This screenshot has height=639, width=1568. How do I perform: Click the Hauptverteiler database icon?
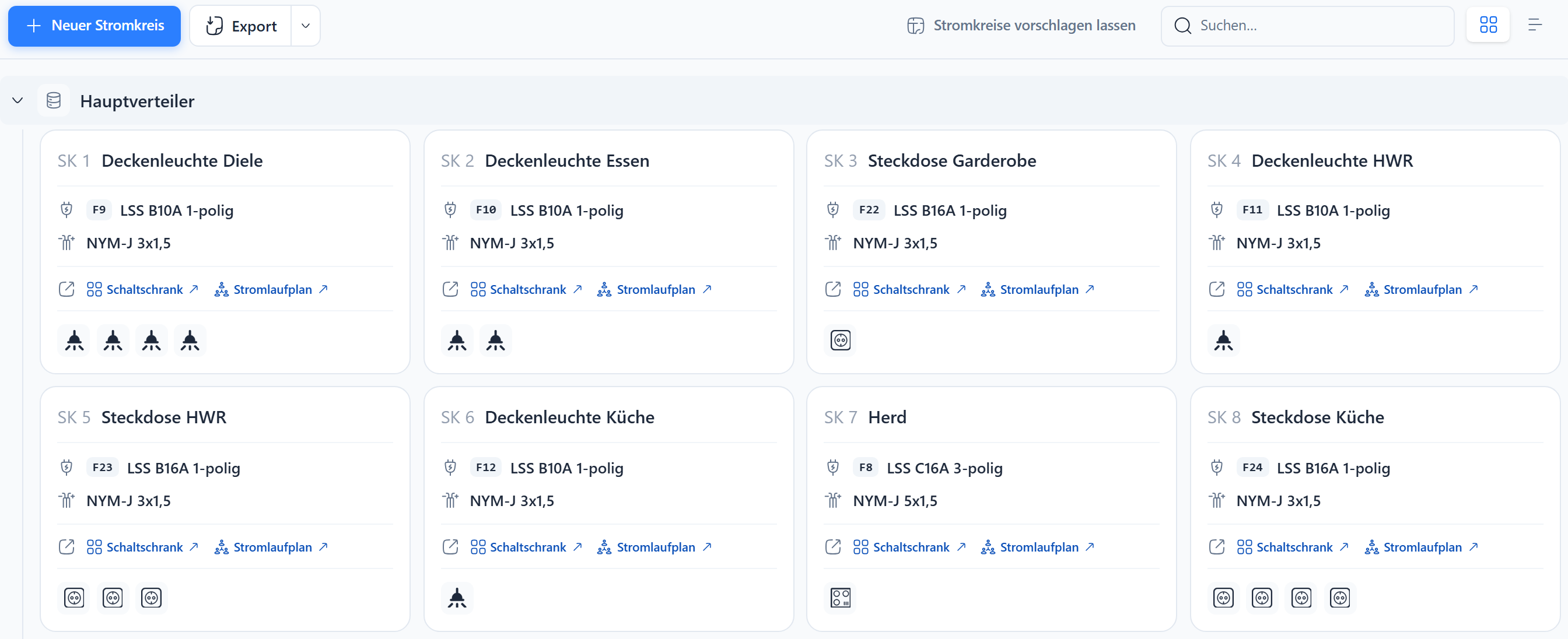click(54, 100)
